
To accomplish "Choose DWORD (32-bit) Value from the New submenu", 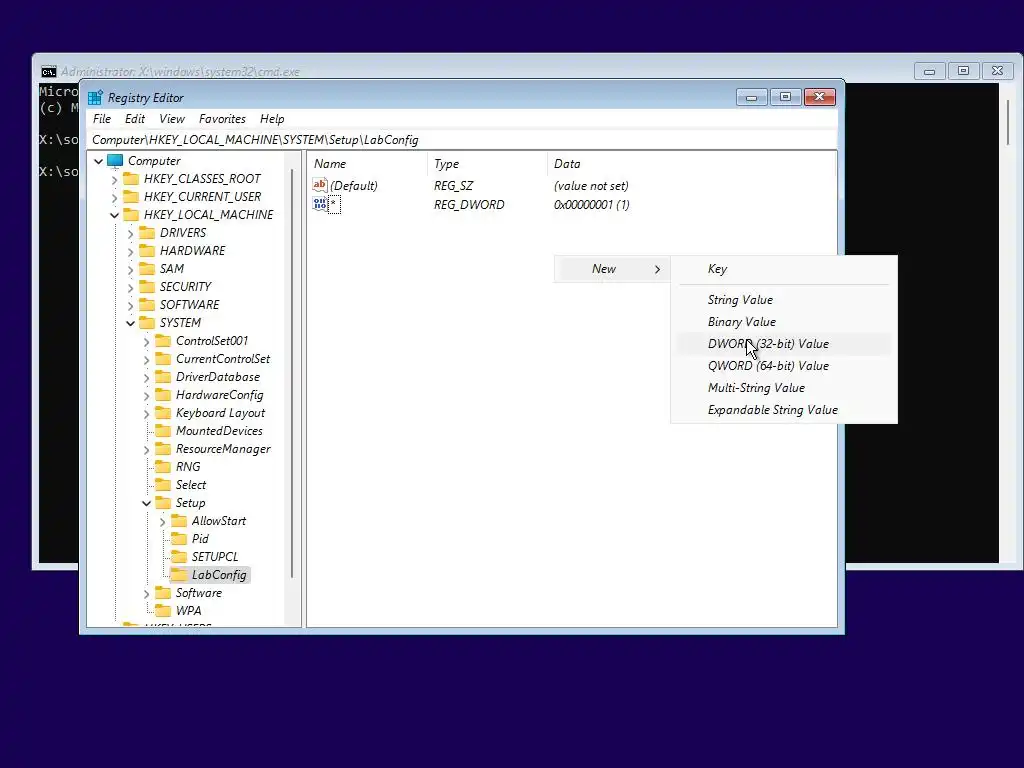I will pyautogui.click(x=784, y=344).
